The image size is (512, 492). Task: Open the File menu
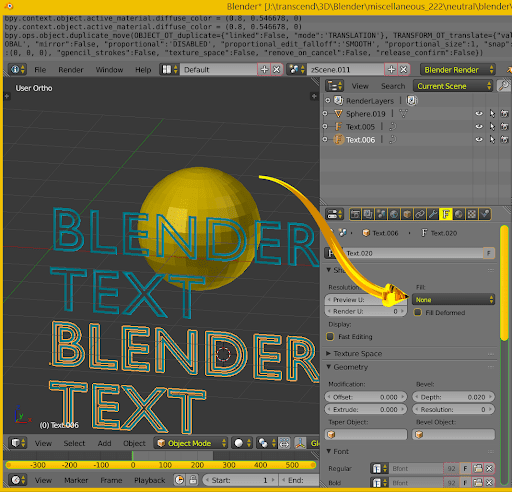click(x=40, y=70)
